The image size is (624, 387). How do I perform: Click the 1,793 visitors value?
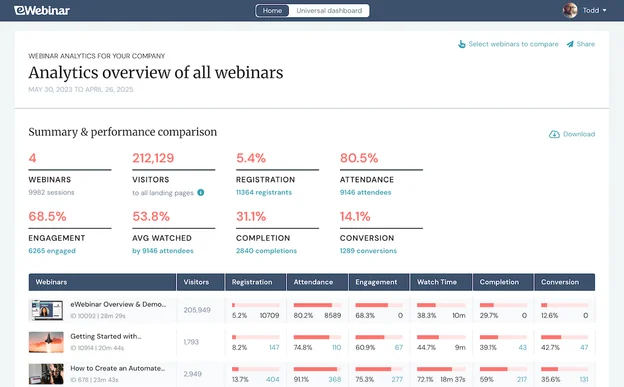[x=191, y=342]
